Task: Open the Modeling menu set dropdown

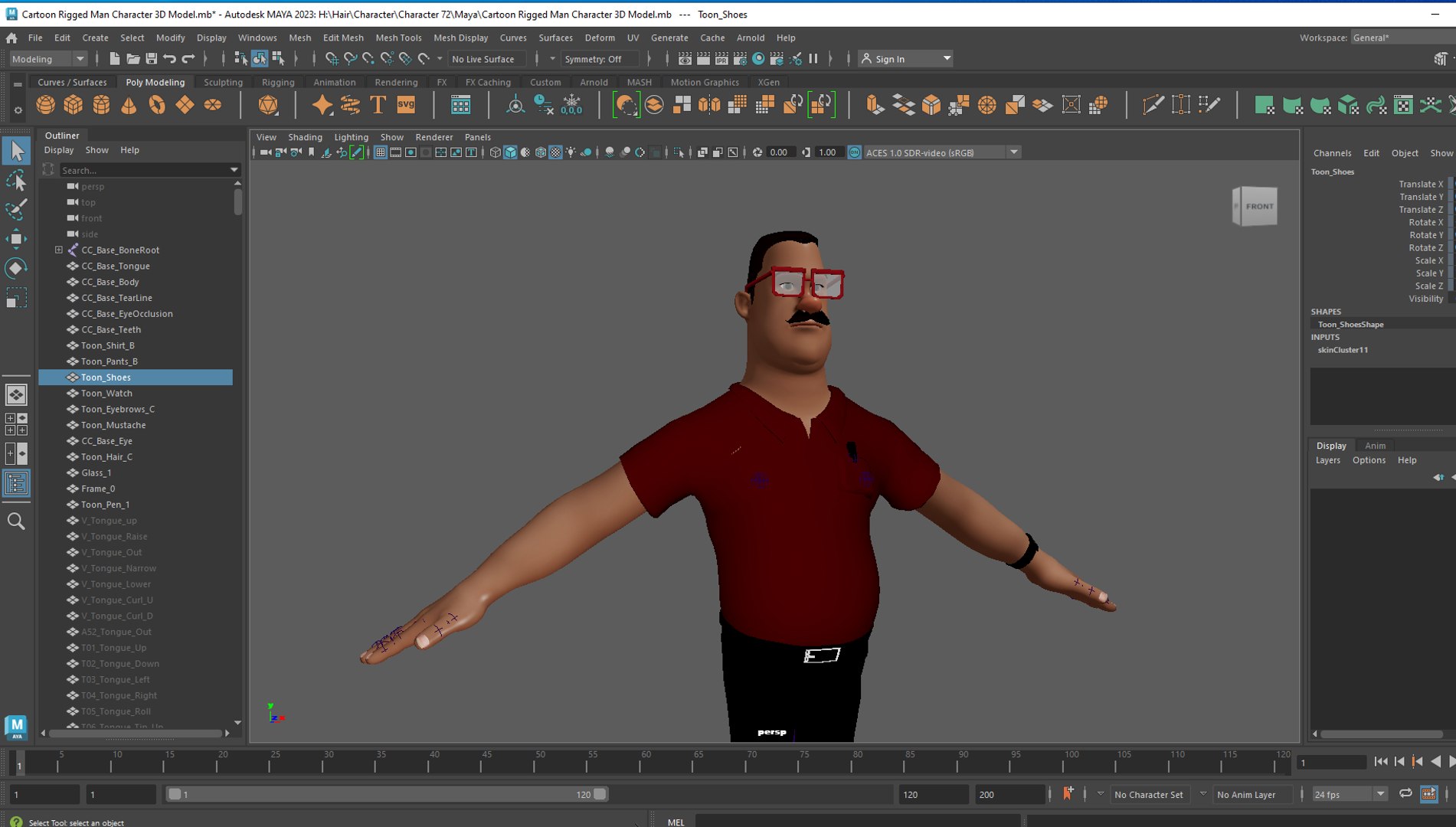Action: coord(48,59)
